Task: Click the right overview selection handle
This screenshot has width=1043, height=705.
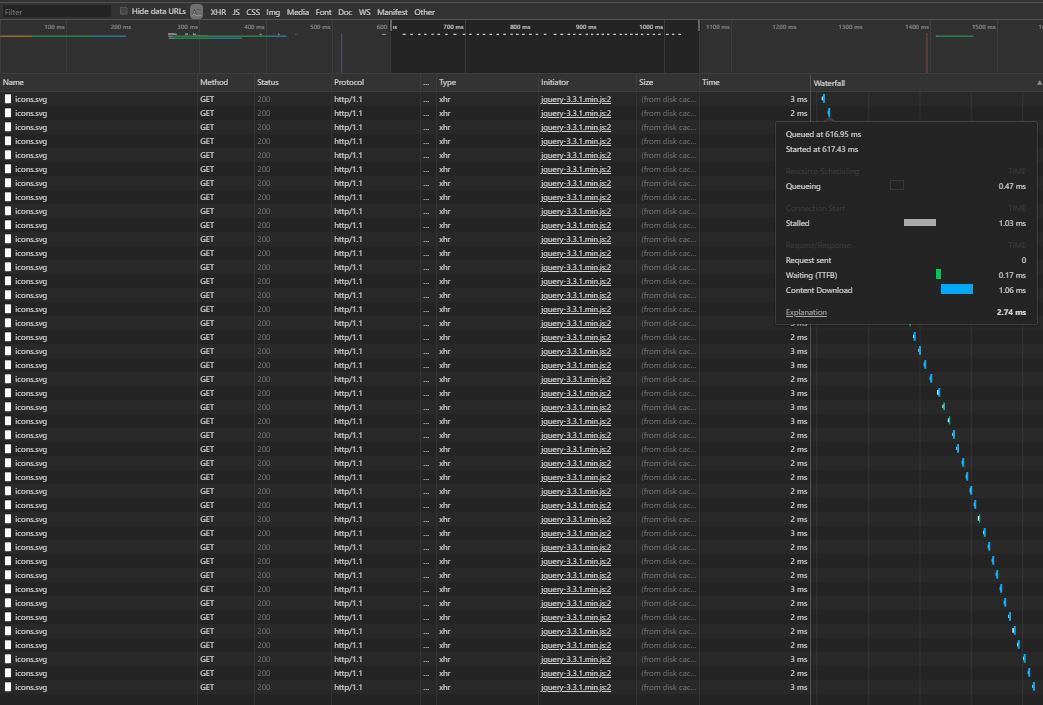Action: point(698,27)
